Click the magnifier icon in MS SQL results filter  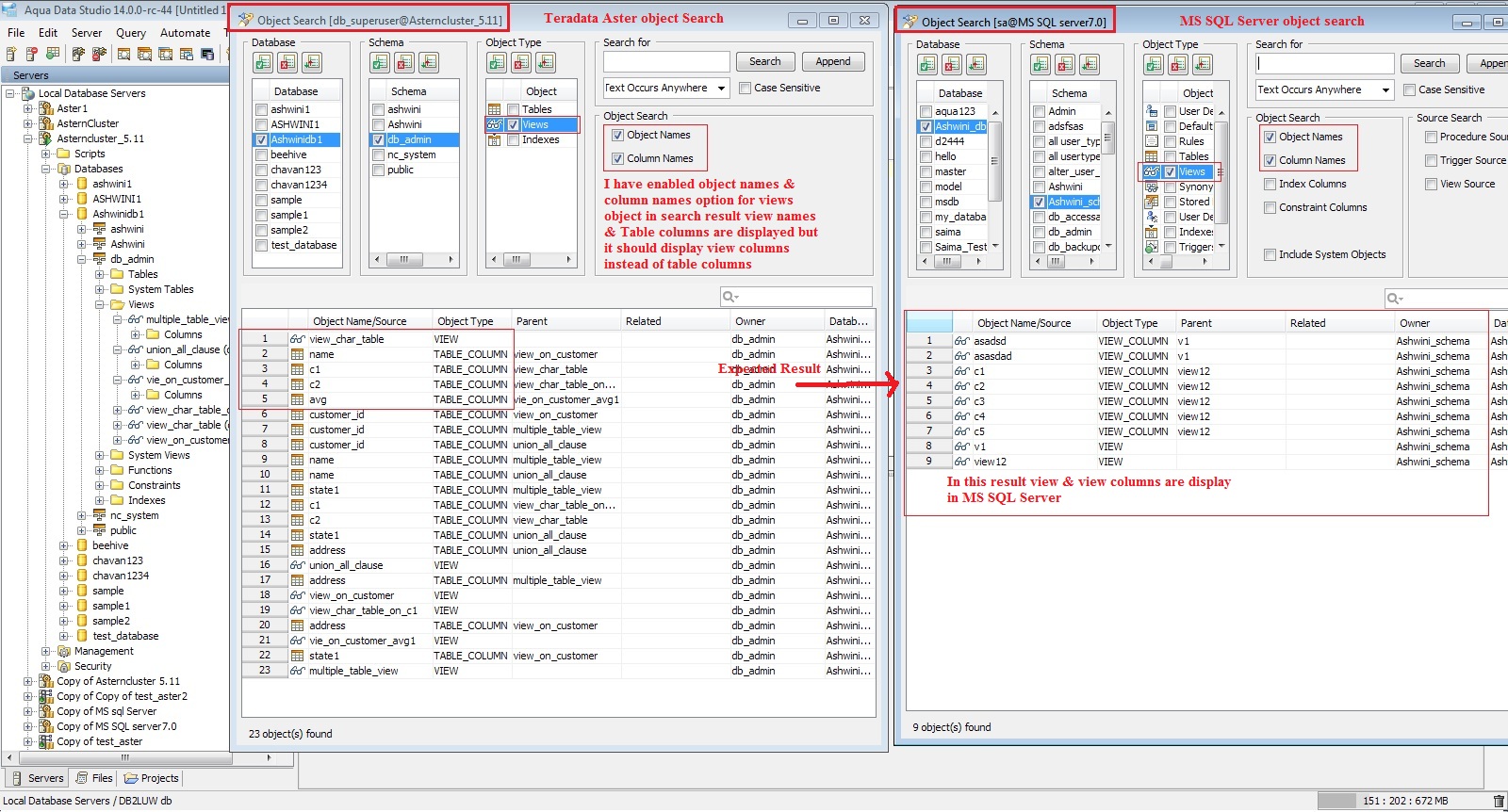1394,299
